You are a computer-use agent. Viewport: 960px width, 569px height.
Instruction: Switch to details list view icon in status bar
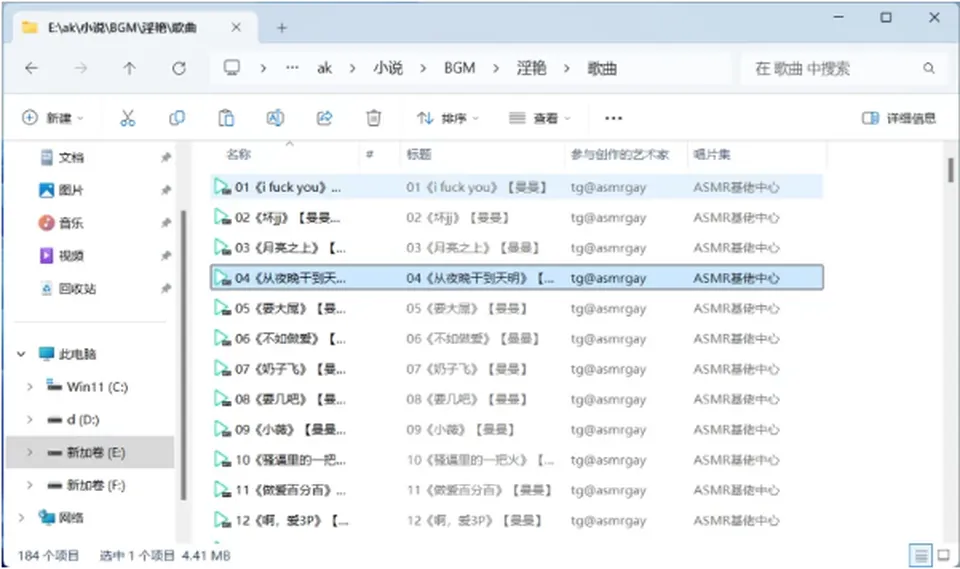tap(920, 556)
